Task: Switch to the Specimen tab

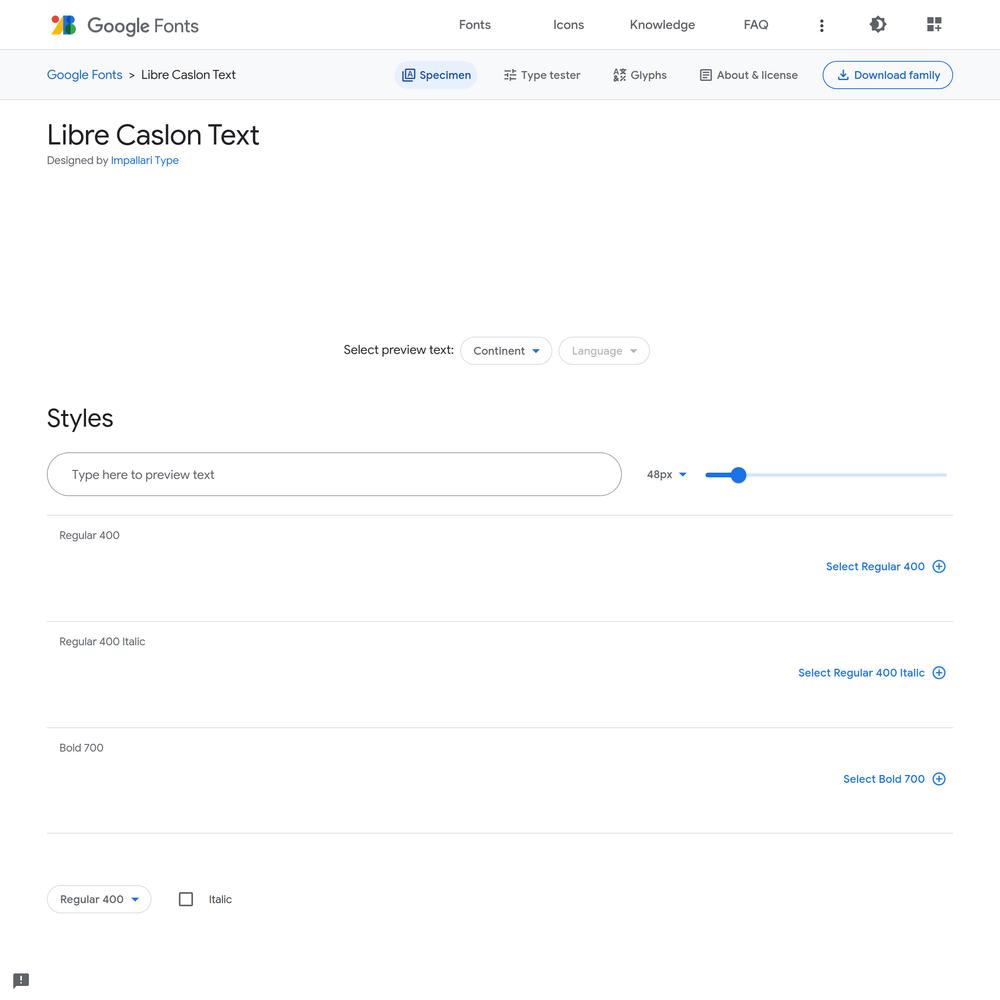Action: (436, 75)
